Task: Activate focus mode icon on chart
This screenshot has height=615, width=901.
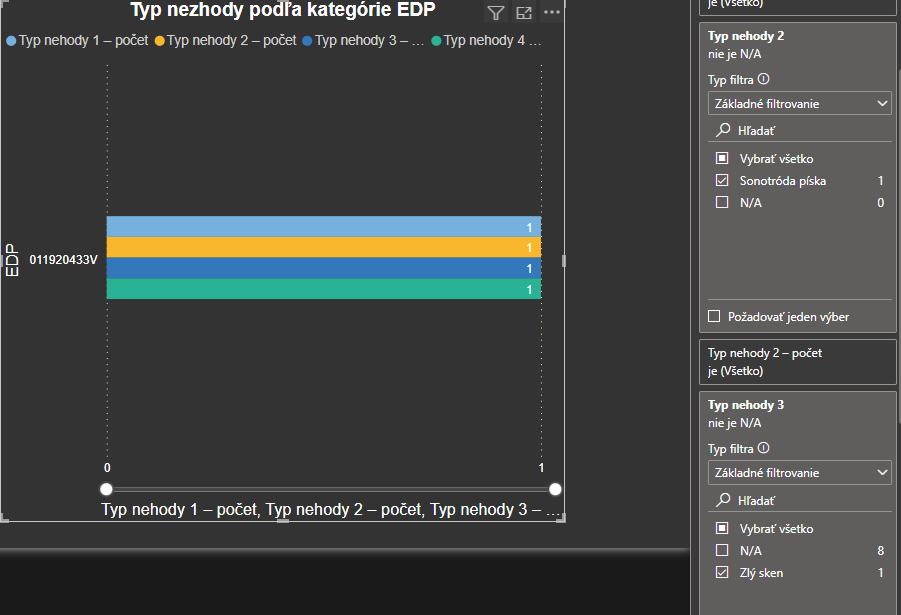Action: click(524, 13)
